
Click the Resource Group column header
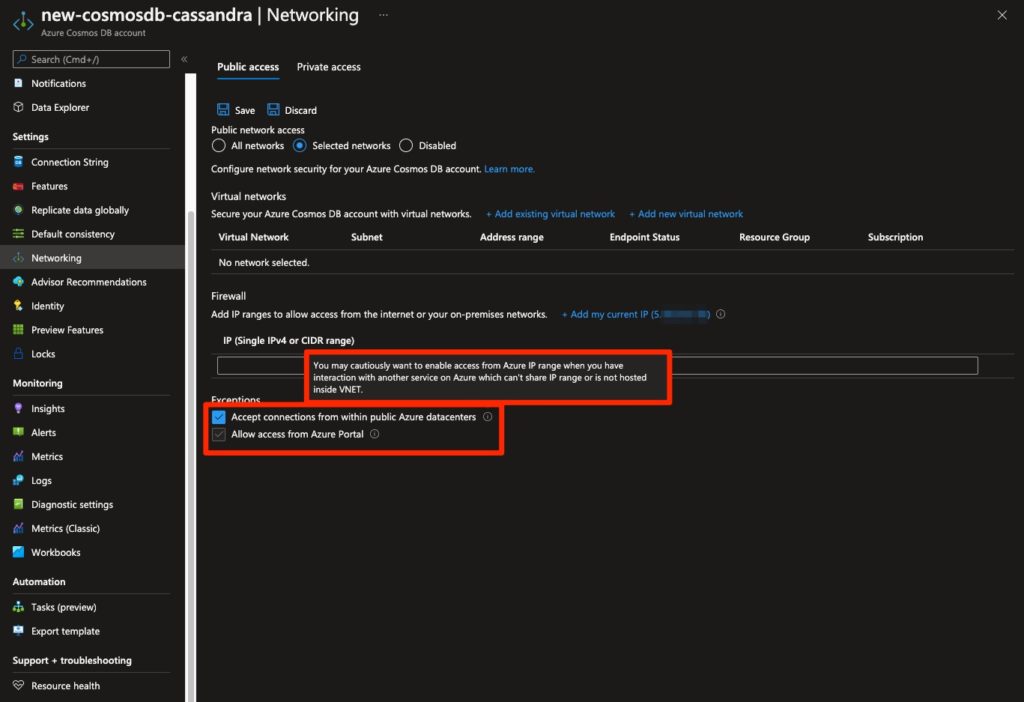tap(775, 237)
